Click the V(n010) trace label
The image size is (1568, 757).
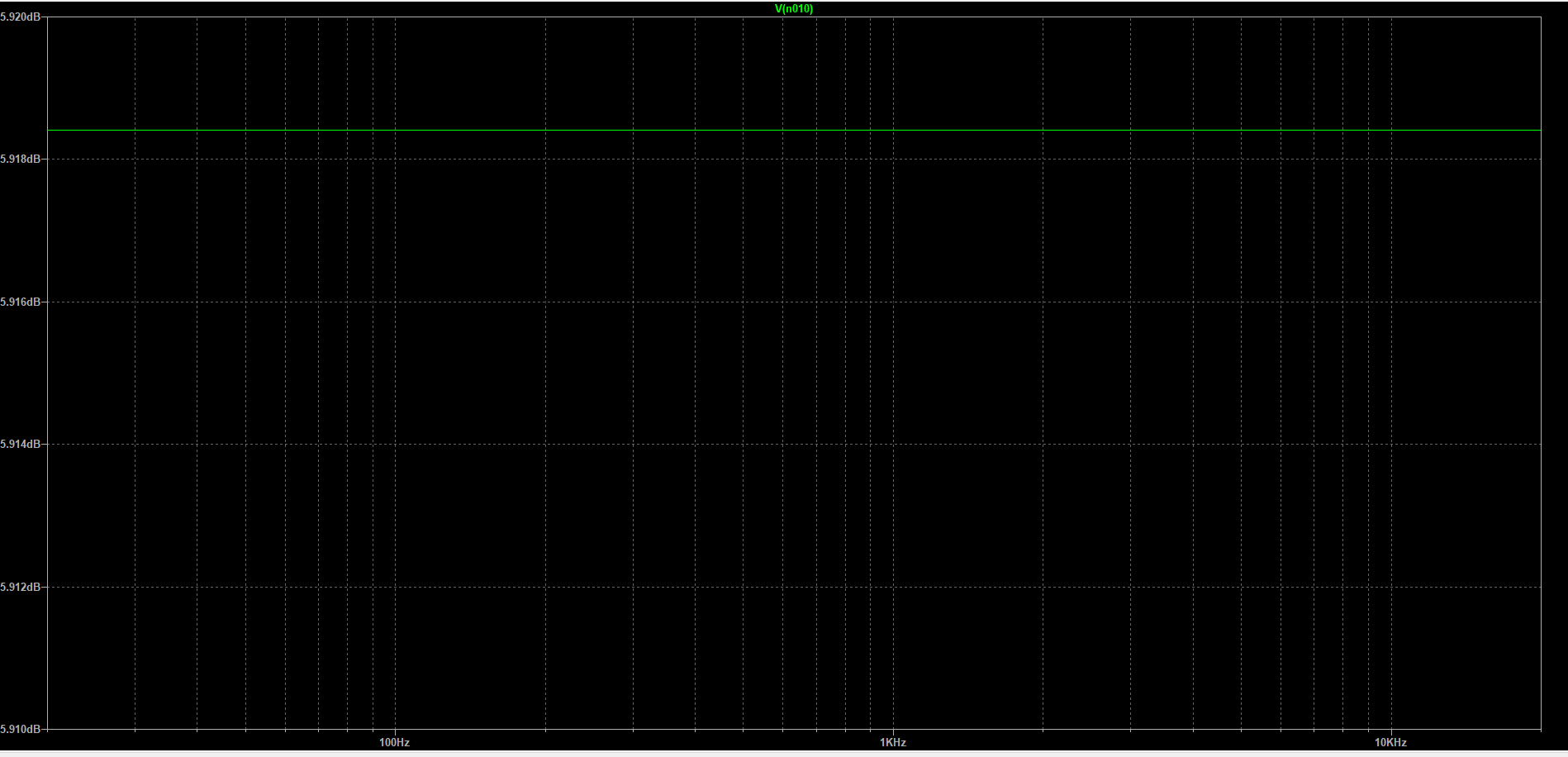click(793, 9)
